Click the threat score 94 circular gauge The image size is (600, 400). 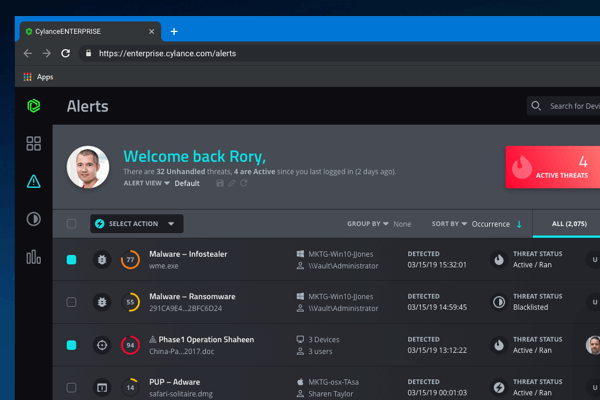click(x=130, y=345)
